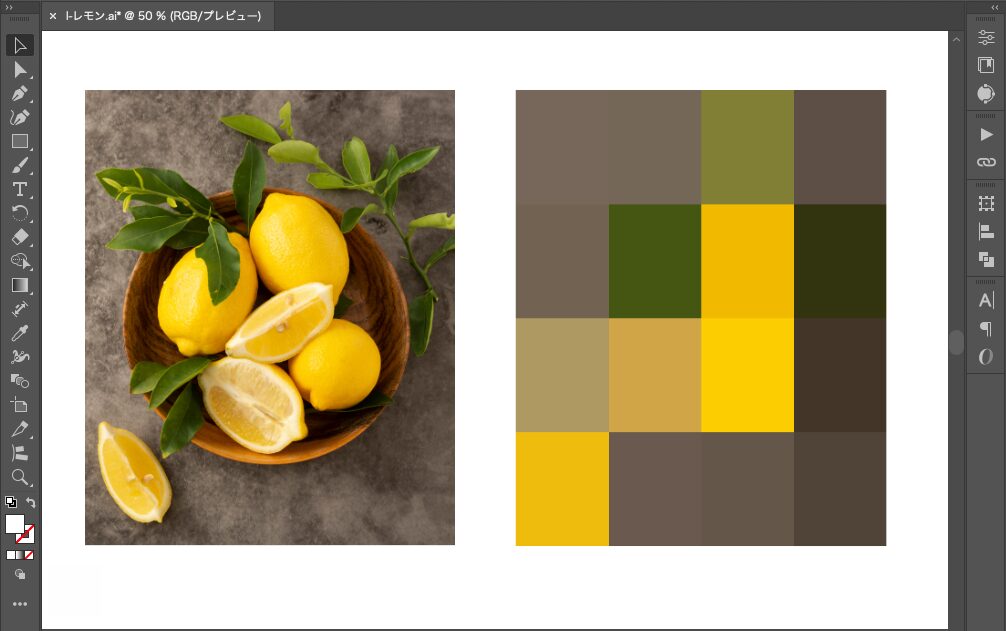Select the olive green mosaic tile
Screen dimensions: 1006x631
tap(747, 147)
